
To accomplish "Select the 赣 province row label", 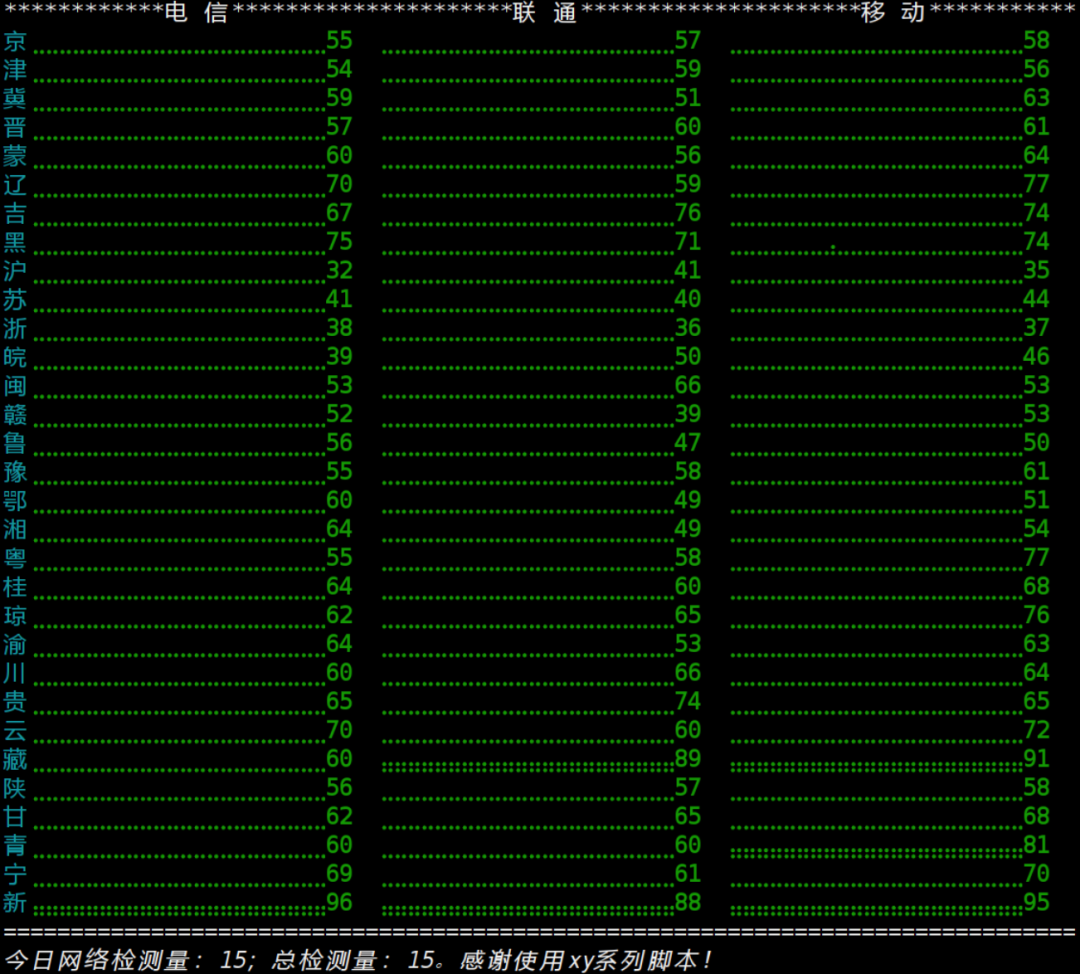I will coord(15,414).
